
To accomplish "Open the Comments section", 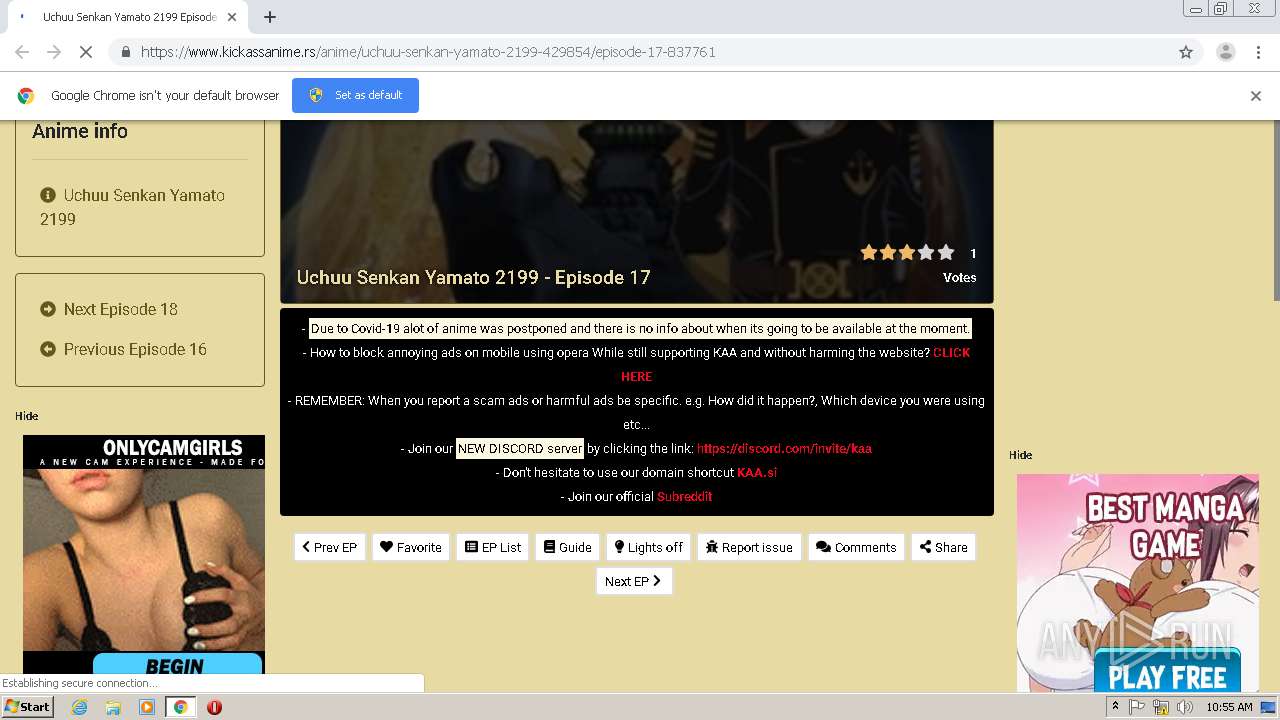I will (x=856, y=547).
